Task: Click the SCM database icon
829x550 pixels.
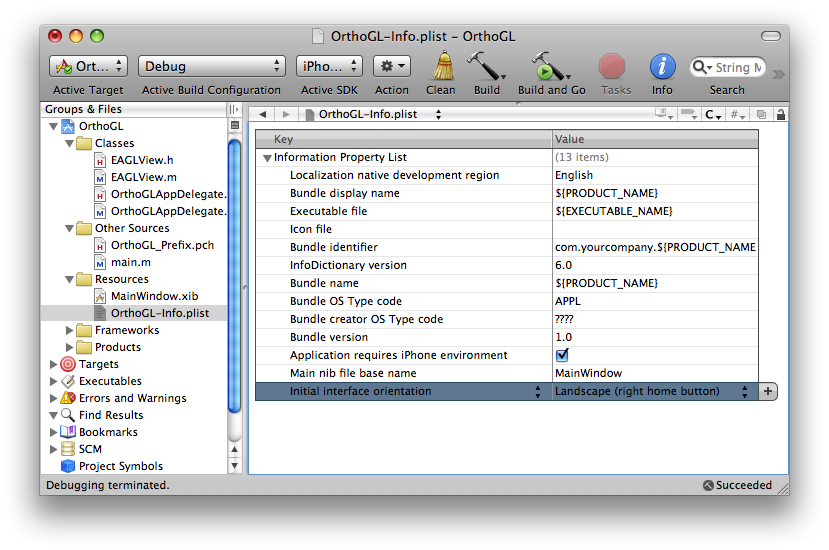Action: (x=68, y=449)
